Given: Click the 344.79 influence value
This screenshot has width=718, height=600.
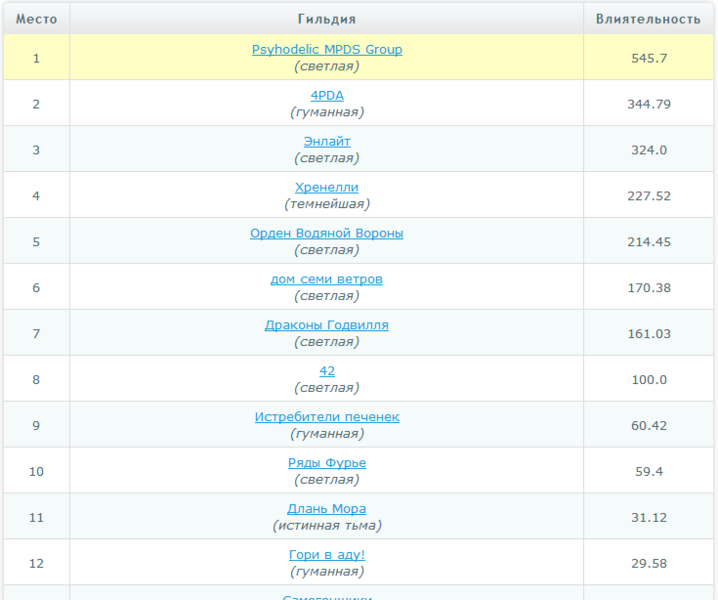Looking at the screenshot, I should click(648, 104).
